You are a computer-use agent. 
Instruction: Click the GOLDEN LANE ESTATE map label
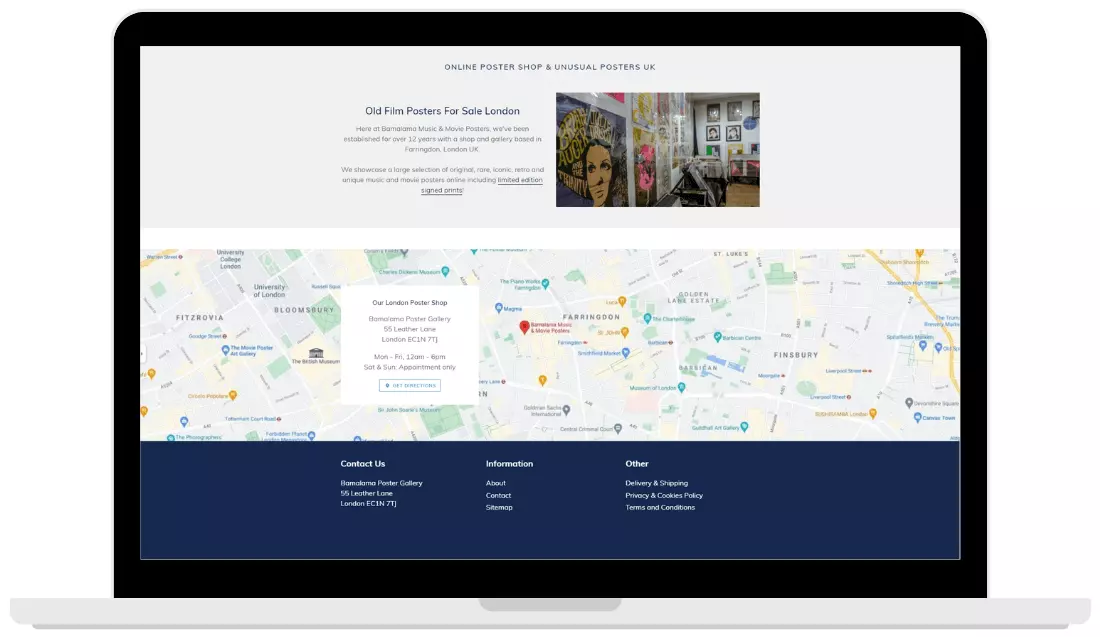(693, 297)
